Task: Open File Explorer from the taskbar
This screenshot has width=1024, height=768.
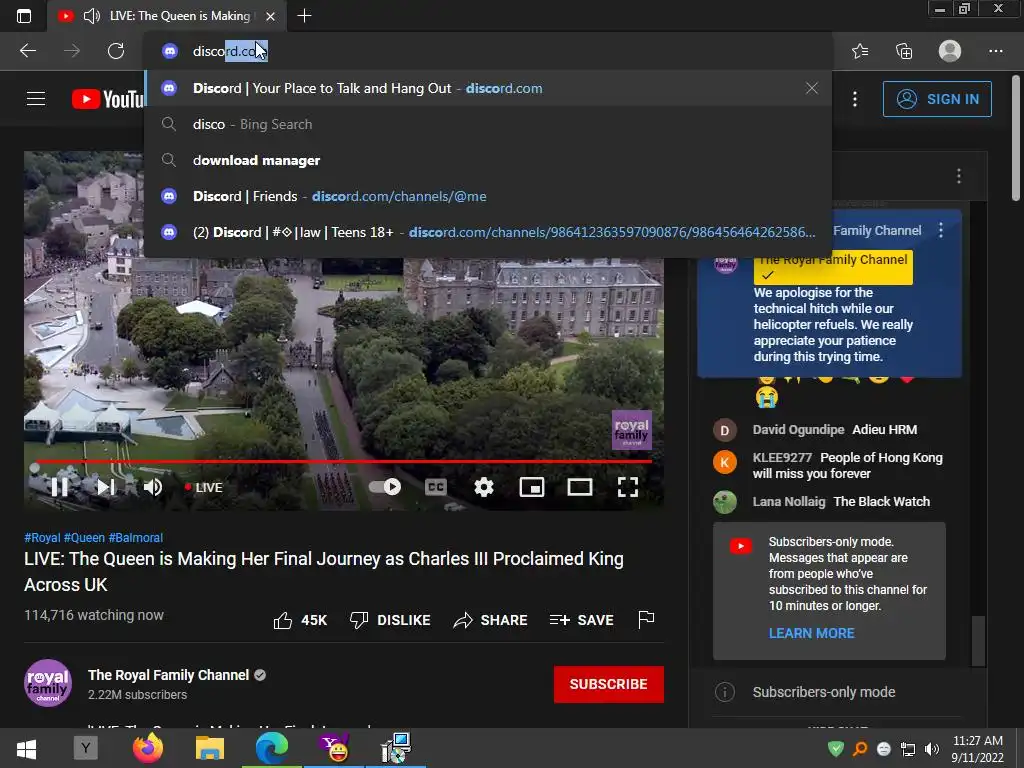Action: [x=210, y=748]
